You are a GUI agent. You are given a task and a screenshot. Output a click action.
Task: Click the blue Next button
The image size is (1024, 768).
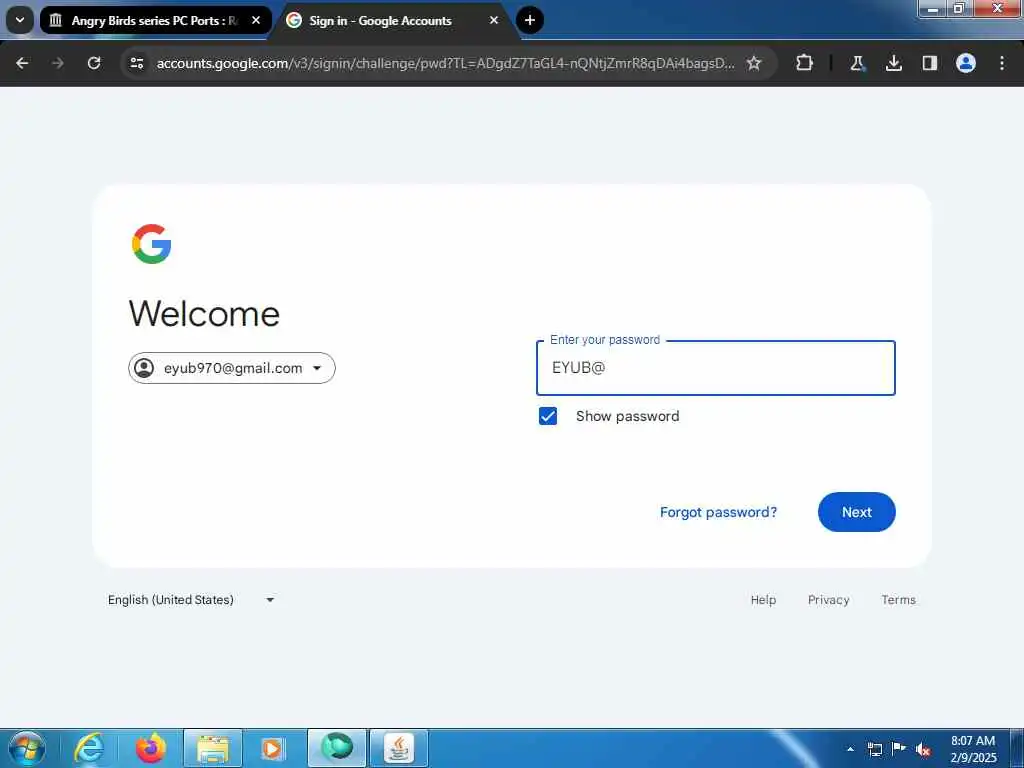[857, 512]
